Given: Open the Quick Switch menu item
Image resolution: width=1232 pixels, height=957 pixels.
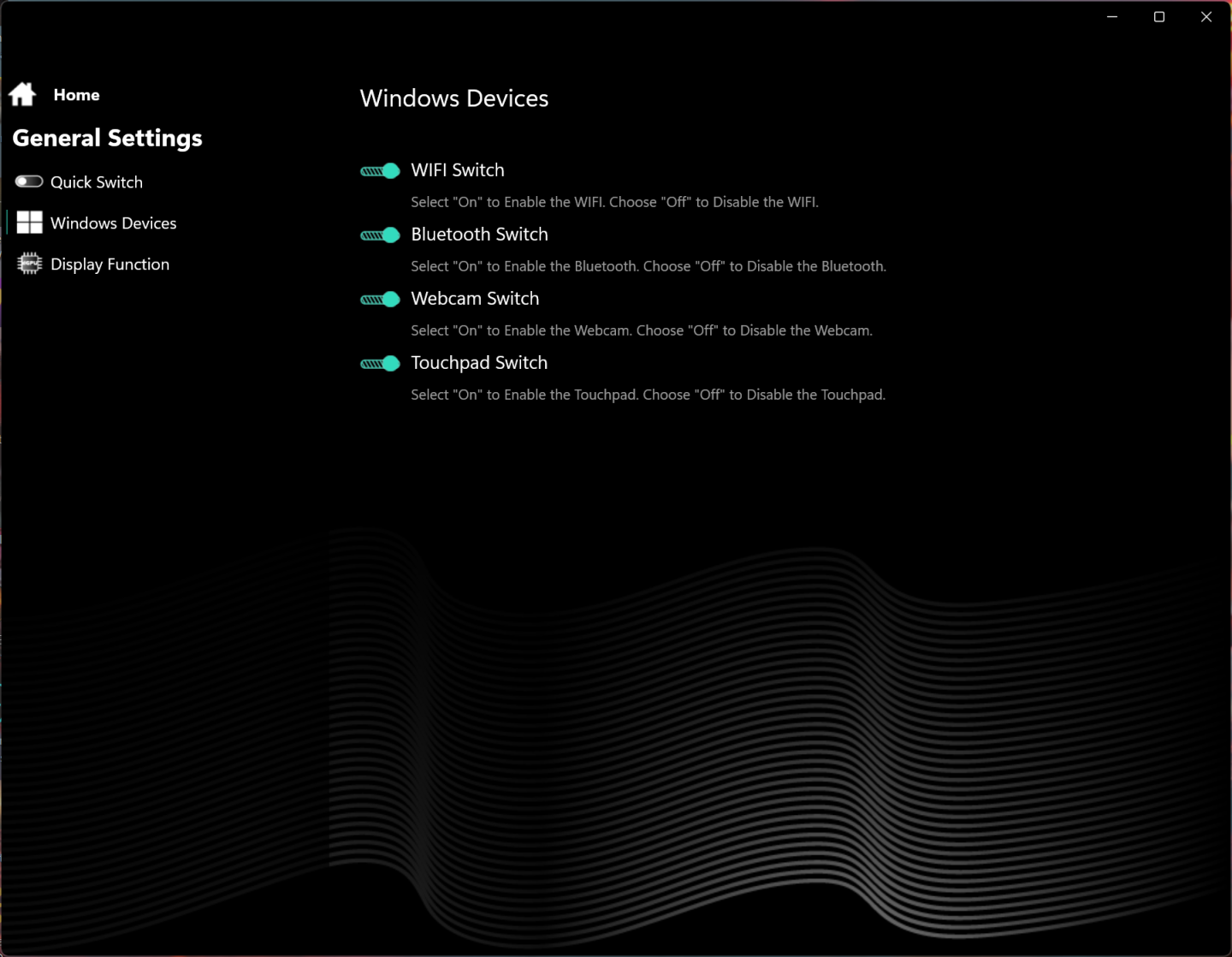Looking at the screenshot, I should [97, 182].
